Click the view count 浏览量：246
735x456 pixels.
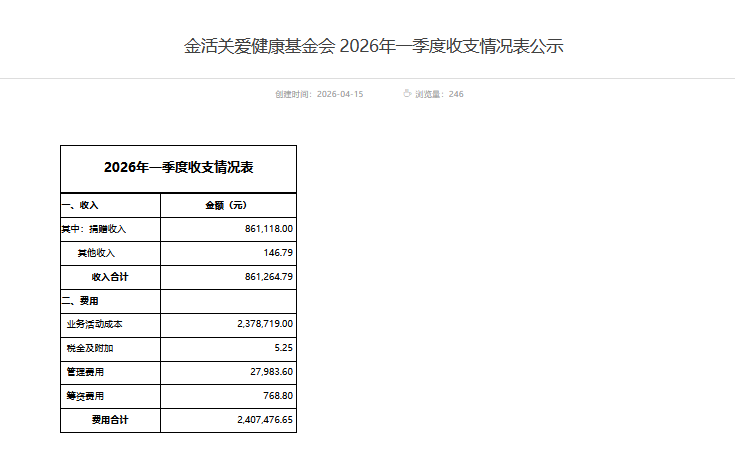439,94
